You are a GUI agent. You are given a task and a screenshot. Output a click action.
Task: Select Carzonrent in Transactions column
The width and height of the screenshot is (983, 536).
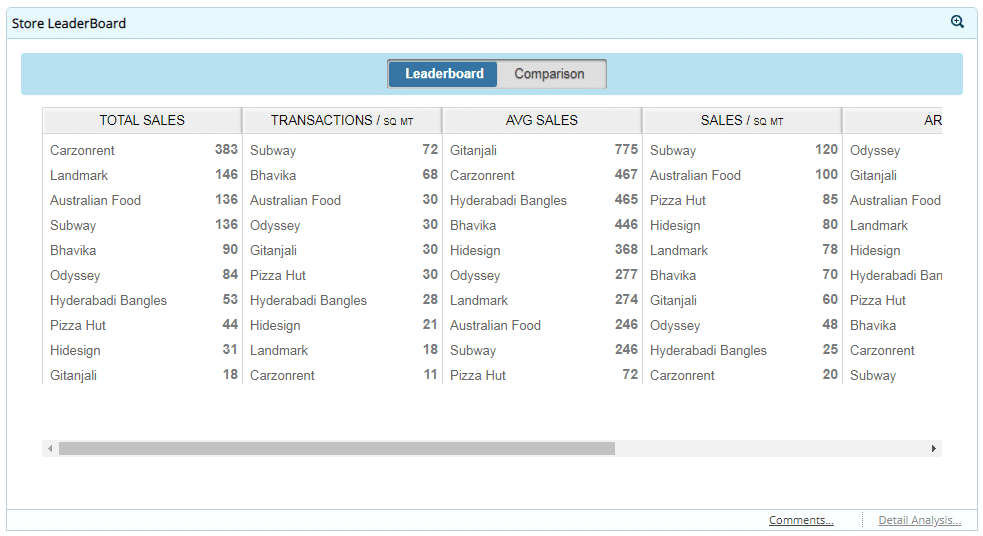282,376
